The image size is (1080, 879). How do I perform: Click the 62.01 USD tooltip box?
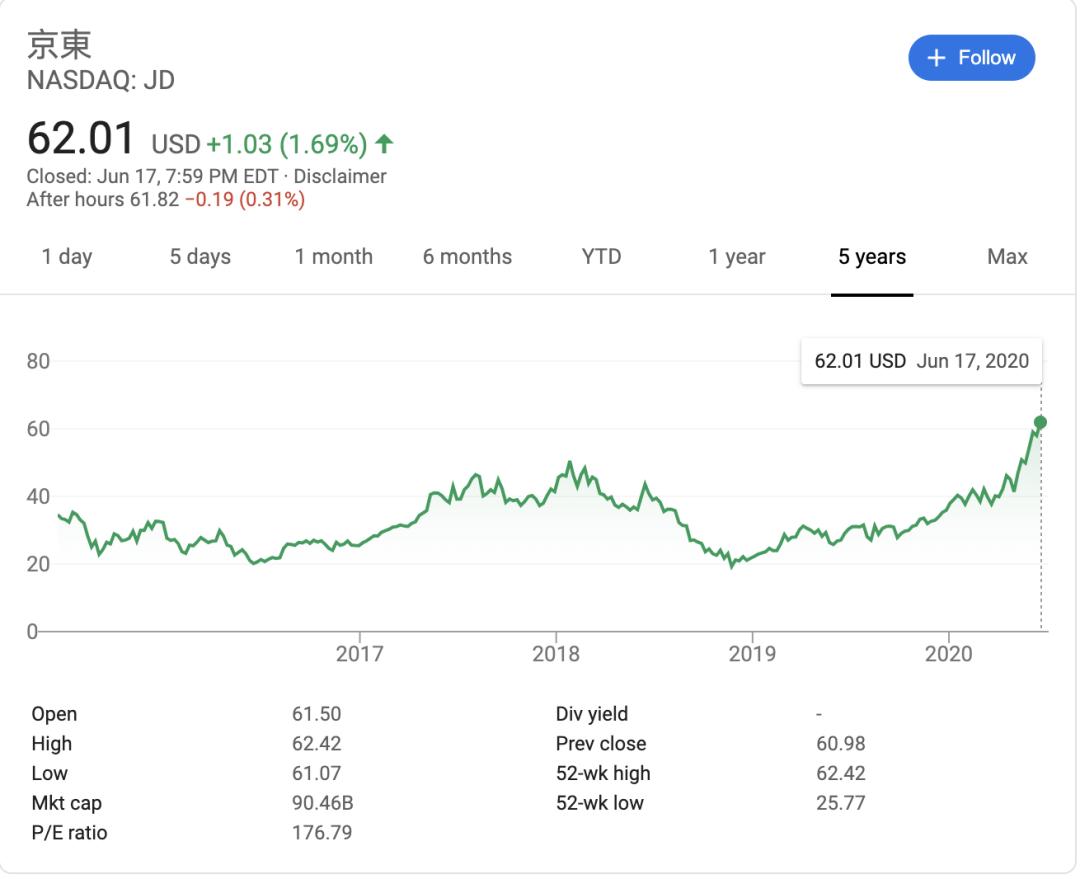pos(921,361)
